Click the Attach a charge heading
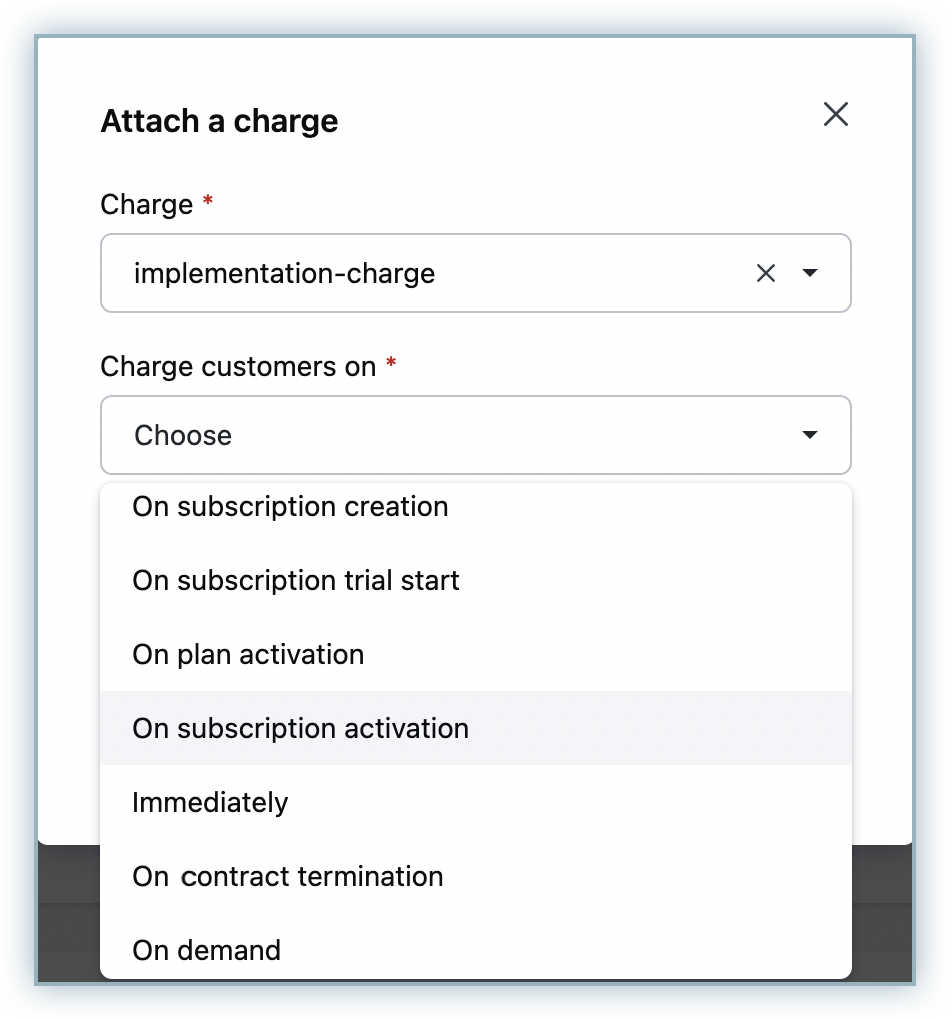This screenshot has height=1020, width=950. (x=219, y=122)
